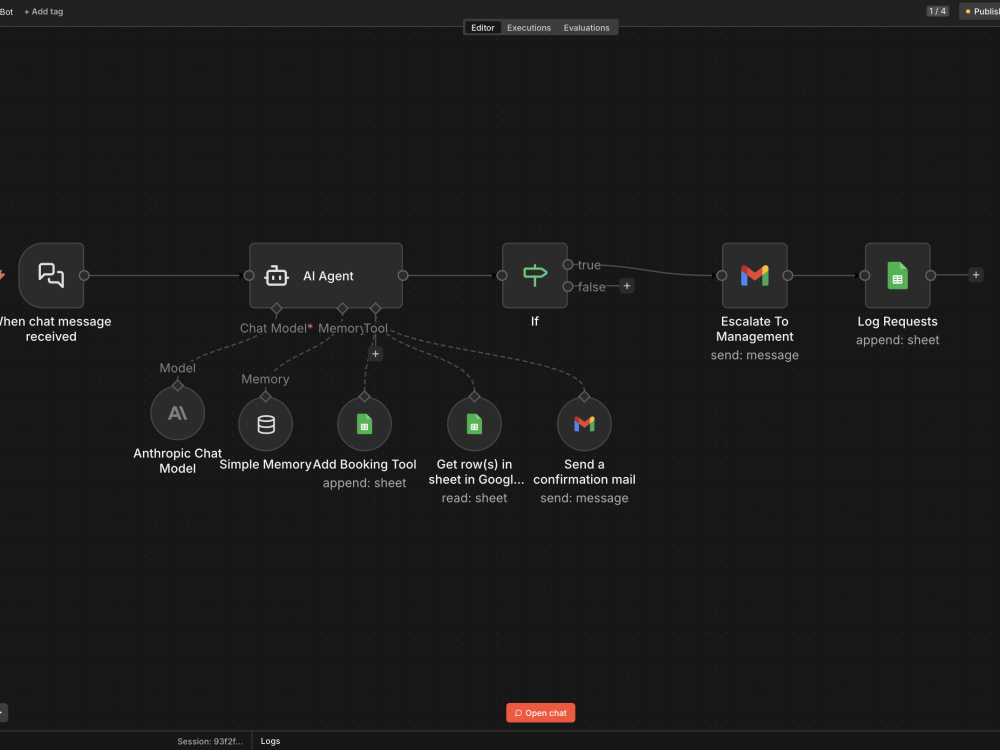The width and height of the screenshot is (1000, 750).
Task: Click the Anthropic Chat Model label
Action: [177, 460]
